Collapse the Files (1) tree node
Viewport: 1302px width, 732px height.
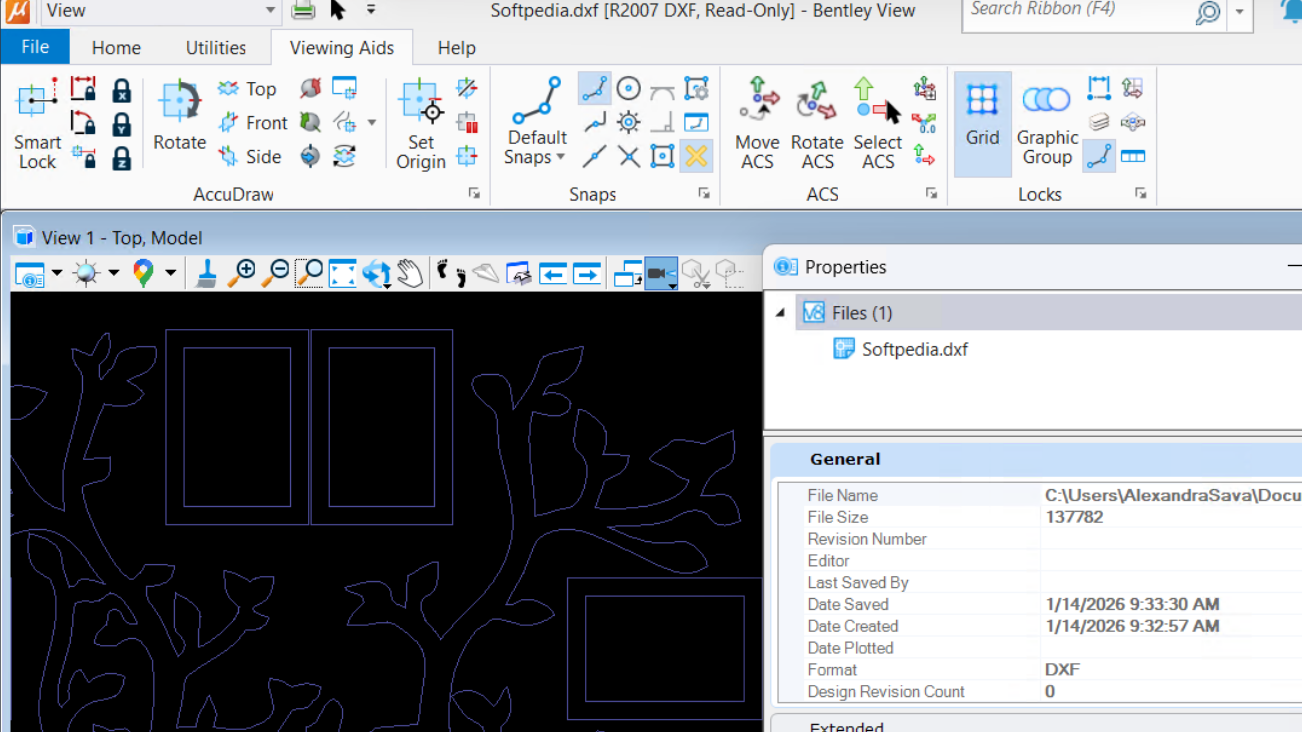(781, 313)
